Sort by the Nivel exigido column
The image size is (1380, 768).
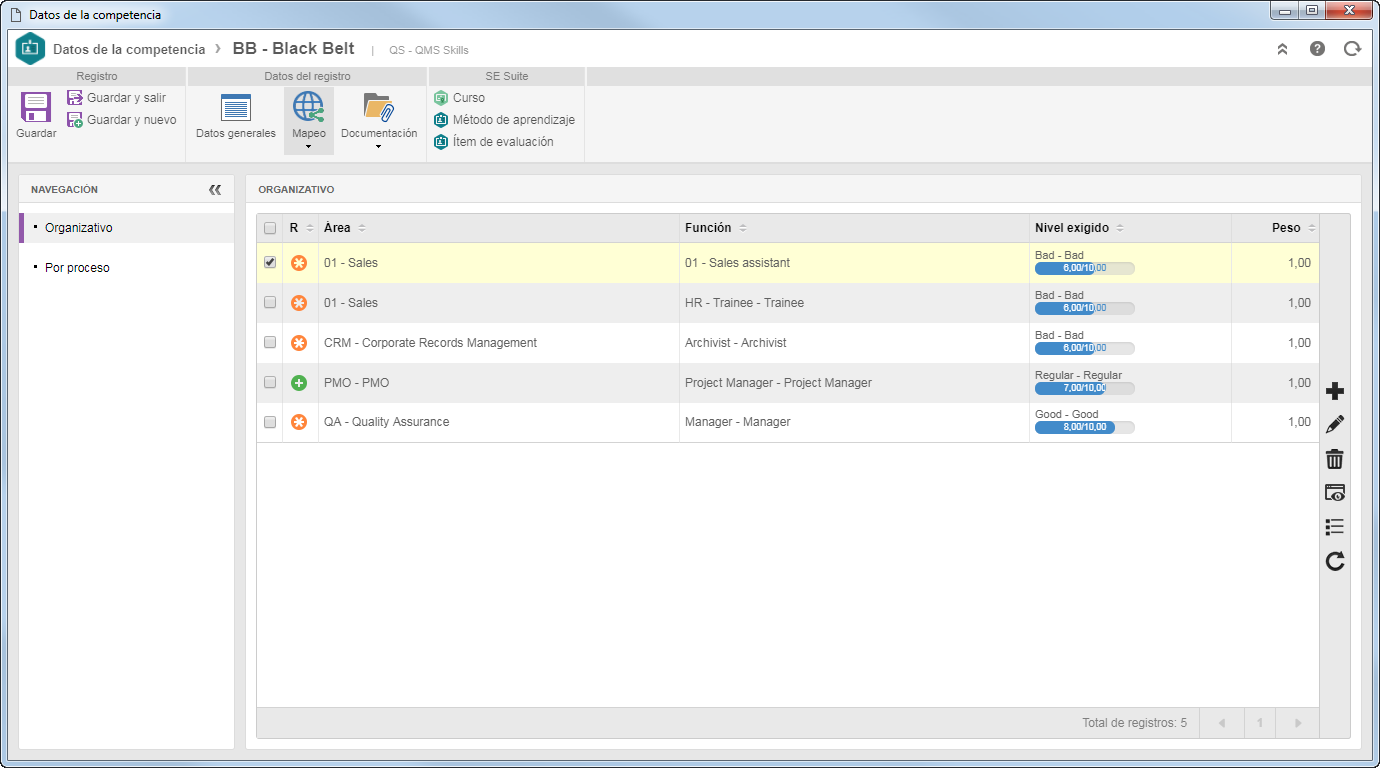click(1130, 228)
